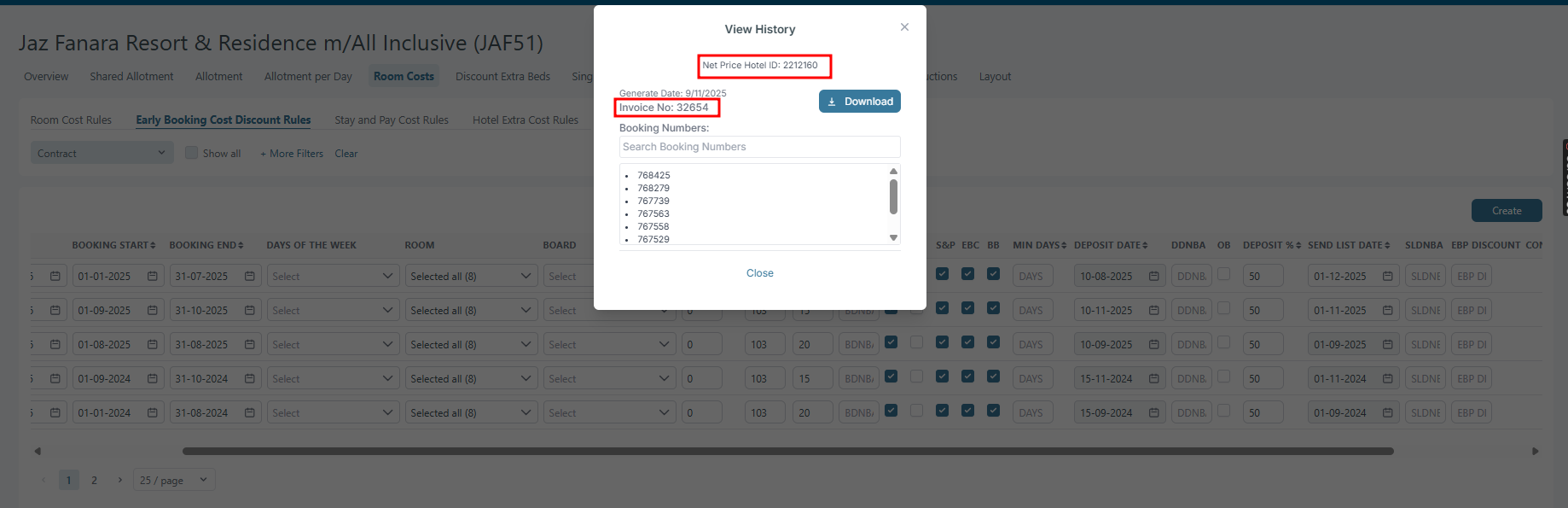The height and width of the screenshot is (508, 1568).
Task: Toggle the OB checkbox in the first row
Action: pyautogui.click(x=1223, y=274)
